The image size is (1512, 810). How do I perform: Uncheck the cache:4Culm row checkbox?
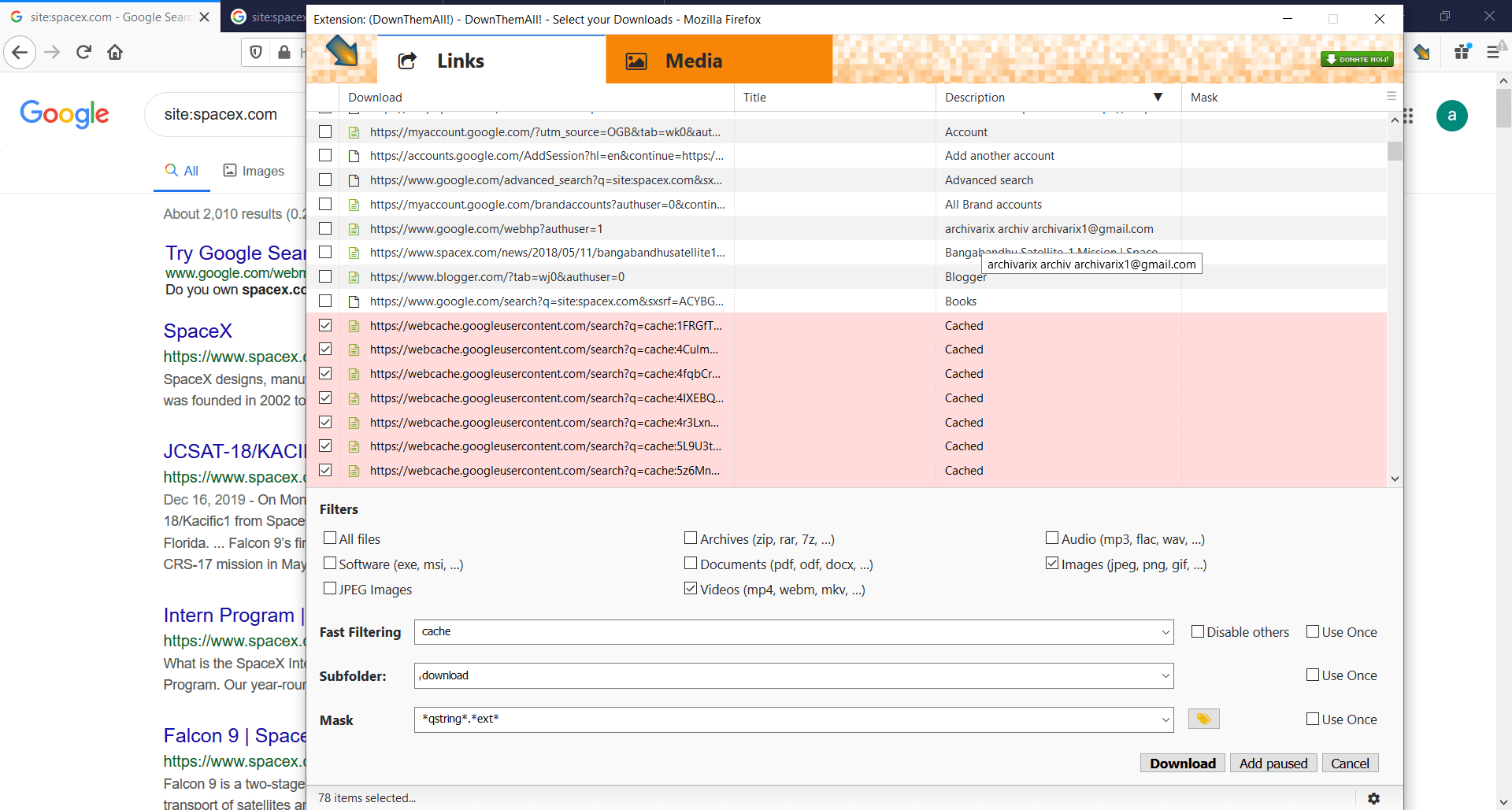pos(325,349)
